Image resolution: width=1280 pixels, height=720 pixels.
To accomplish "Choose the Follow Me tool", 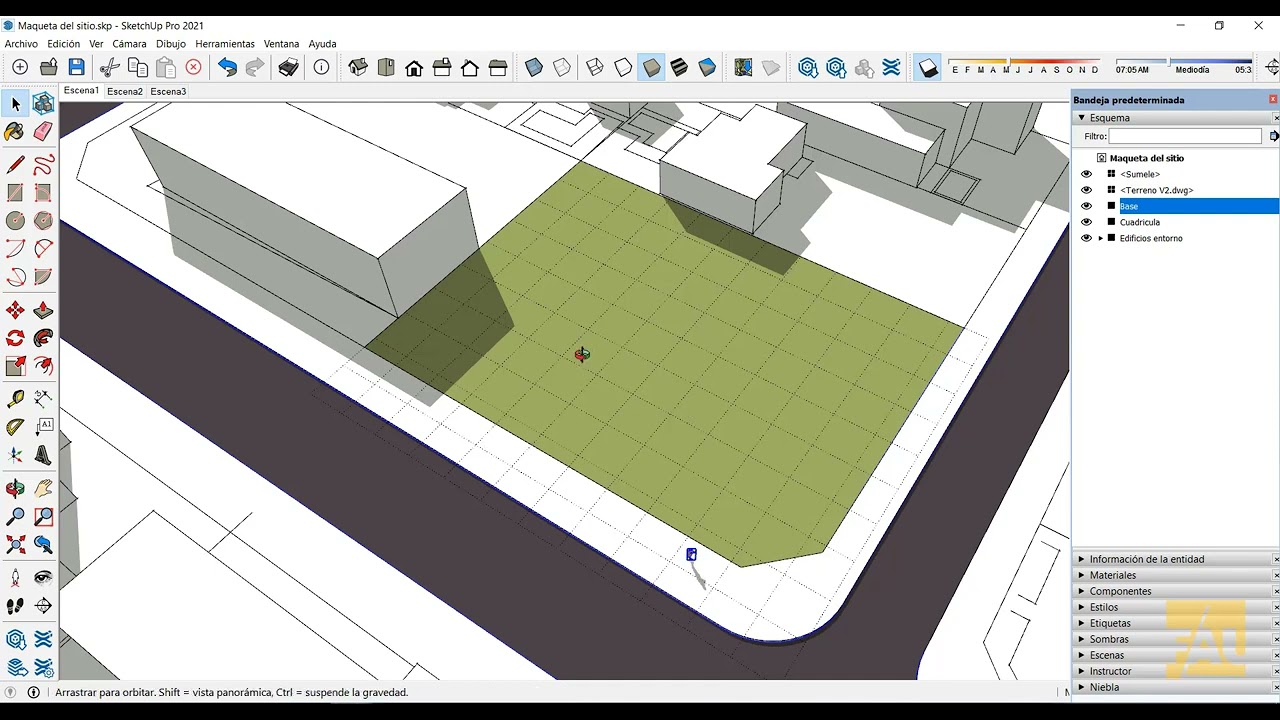I will (43, 339).
